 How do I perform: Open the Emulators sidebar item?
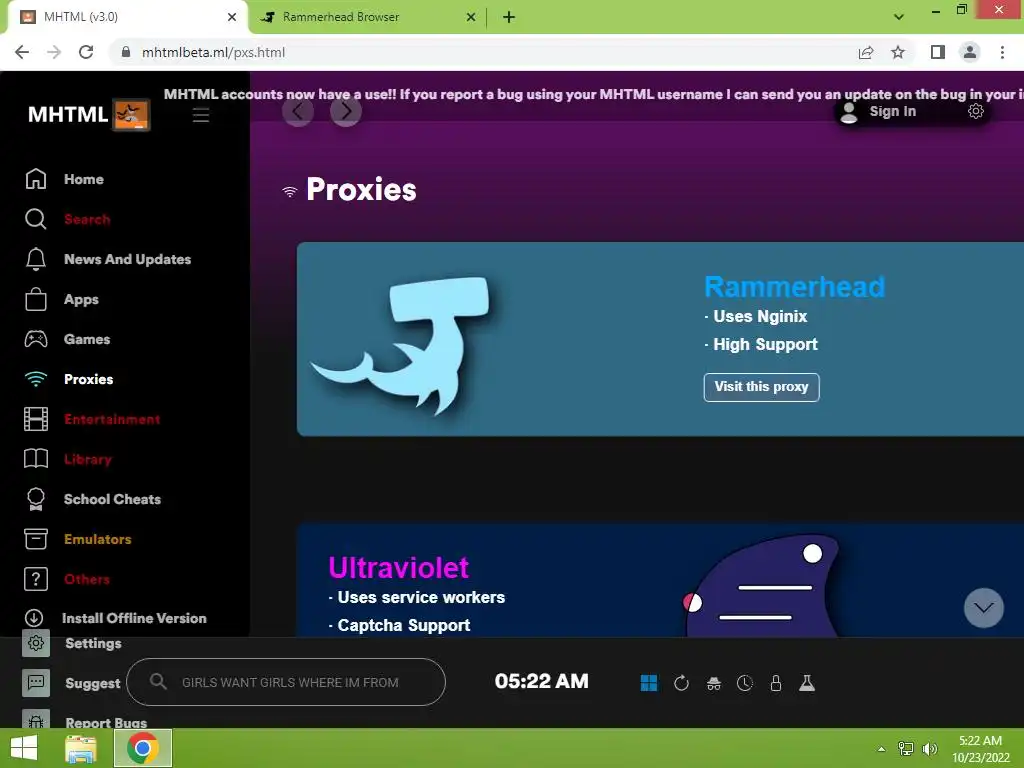78,539
